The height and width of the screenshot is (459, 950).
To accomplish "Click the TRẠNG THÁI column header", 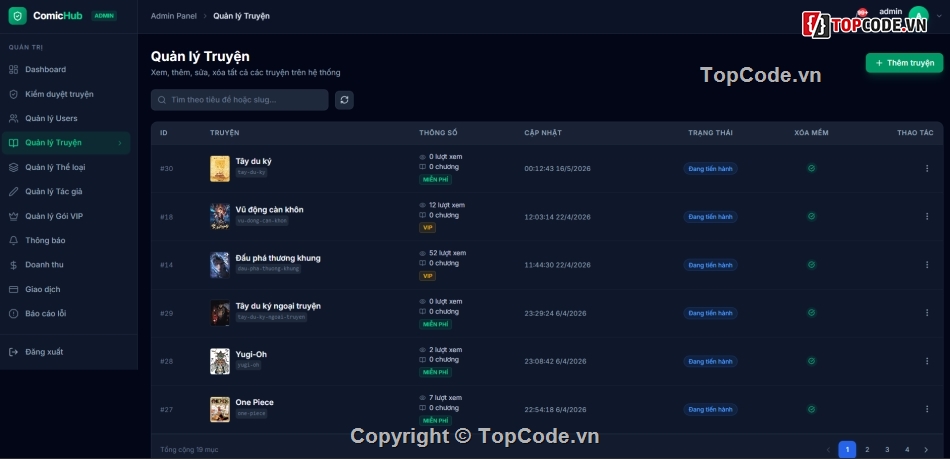I will (x=710, y=133).
